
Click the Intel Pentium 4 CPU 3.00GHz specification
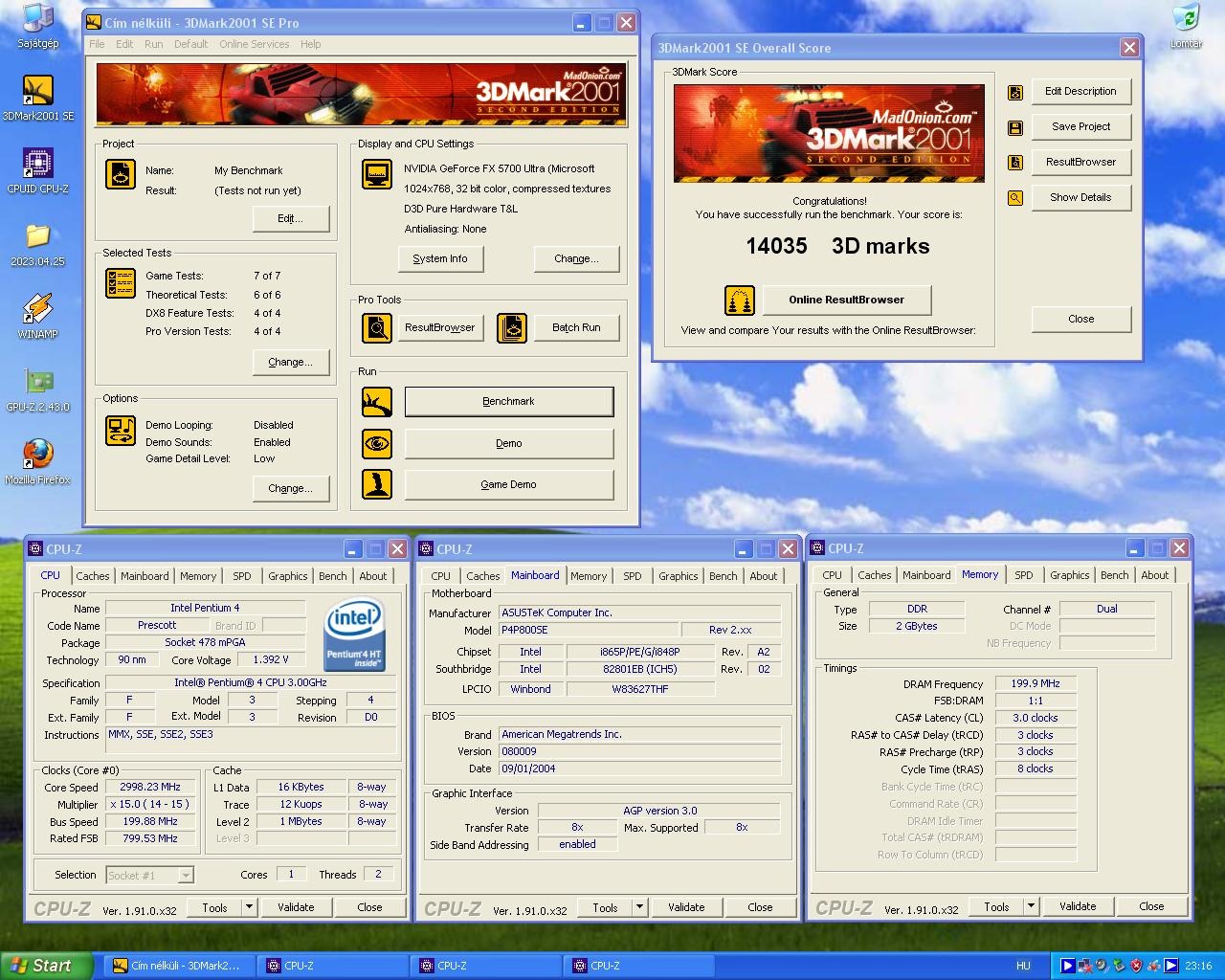click(x=250, y=682)
